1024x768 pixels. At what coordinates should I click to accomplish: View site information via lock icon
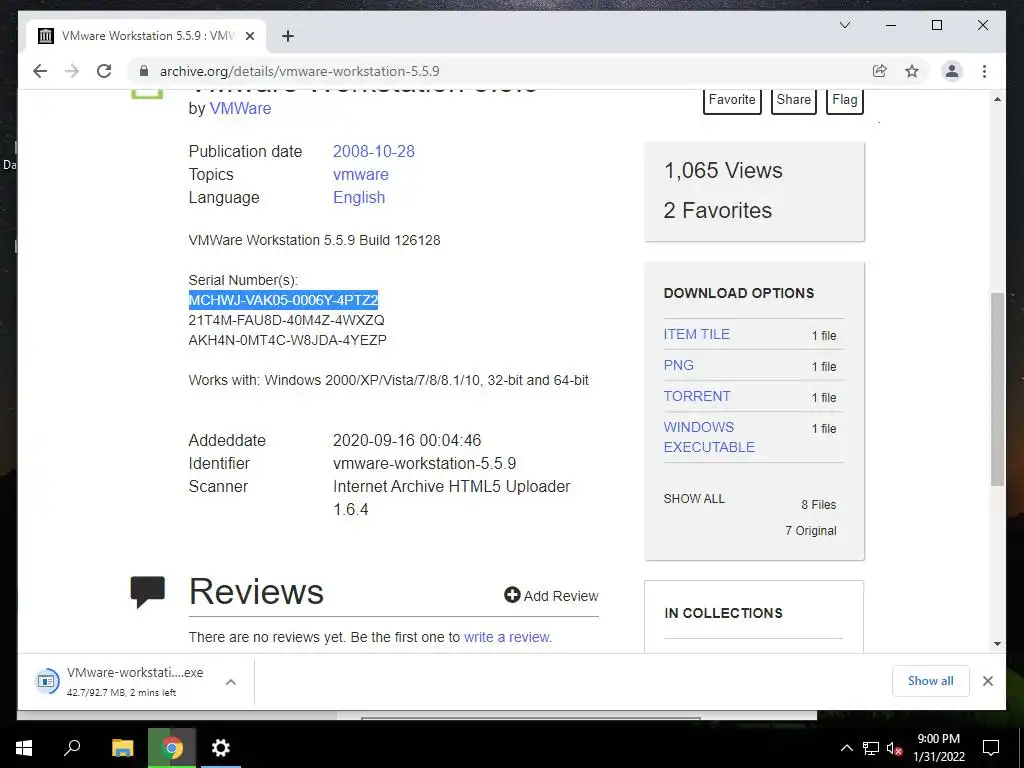[x=144, y=71]
